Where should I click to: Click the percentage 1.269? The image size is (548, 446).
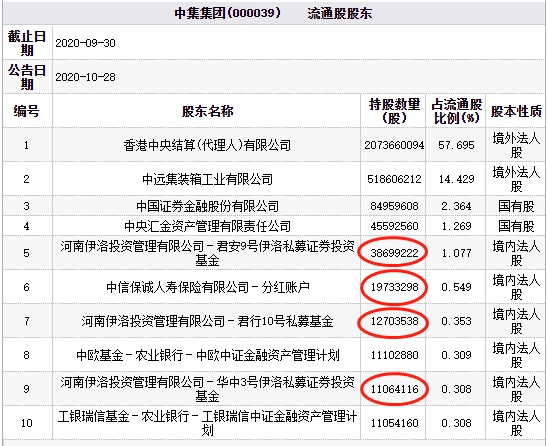pos(456,226)
